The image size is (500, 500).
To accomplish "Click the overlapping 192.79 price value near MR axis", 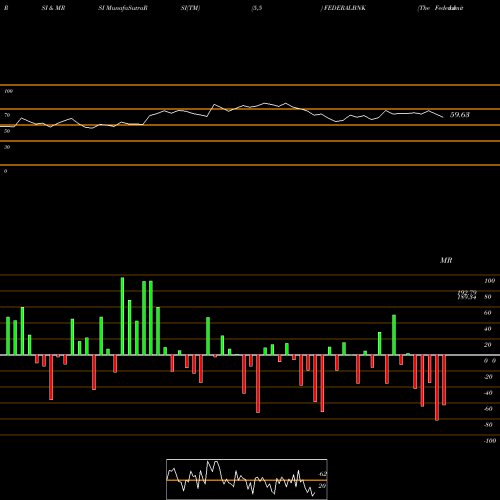I will [x=467, y=292].
